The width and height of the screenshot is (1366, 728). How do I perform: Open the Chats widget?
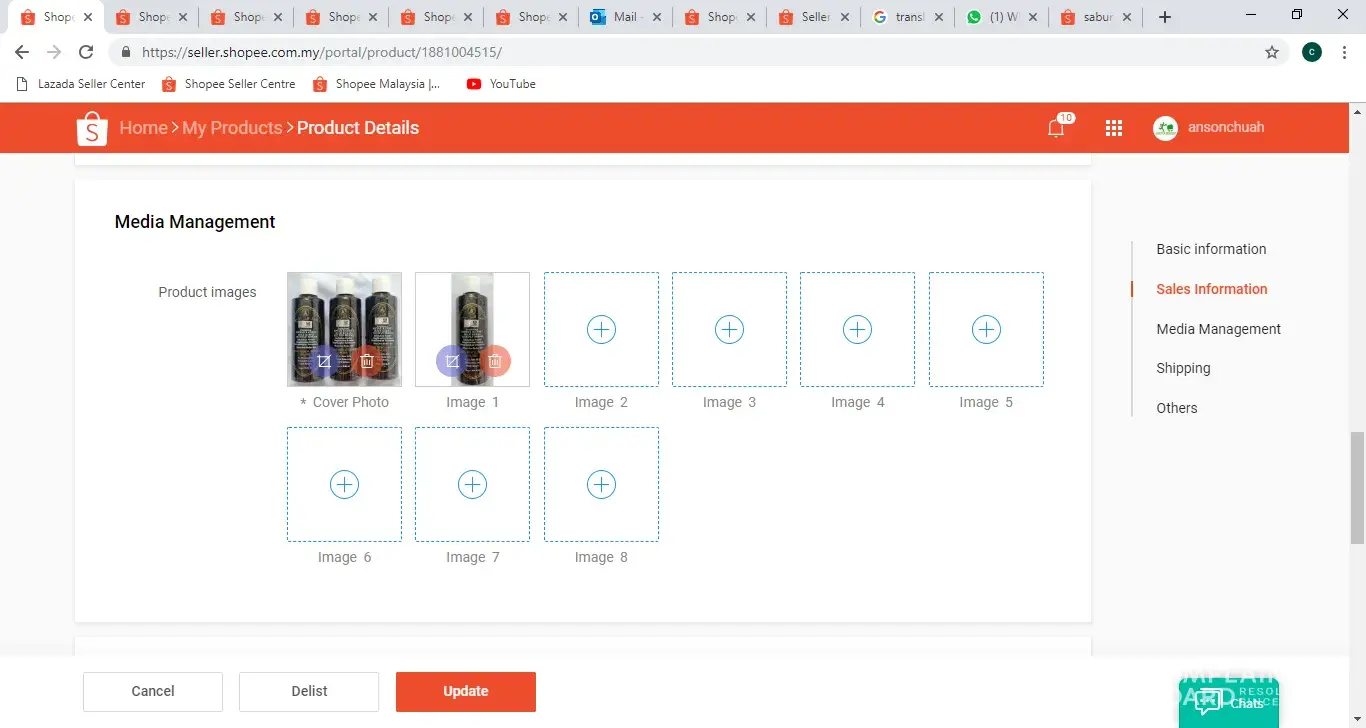(1229, 702)
